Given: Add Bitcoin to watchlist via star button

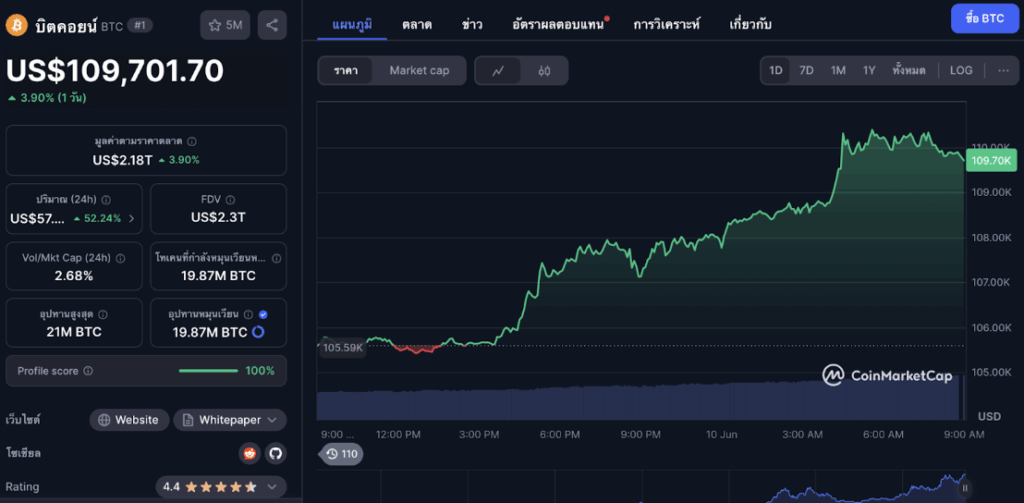Looking at the screenshot, I should pyautogui.click(x=225, y=25).
